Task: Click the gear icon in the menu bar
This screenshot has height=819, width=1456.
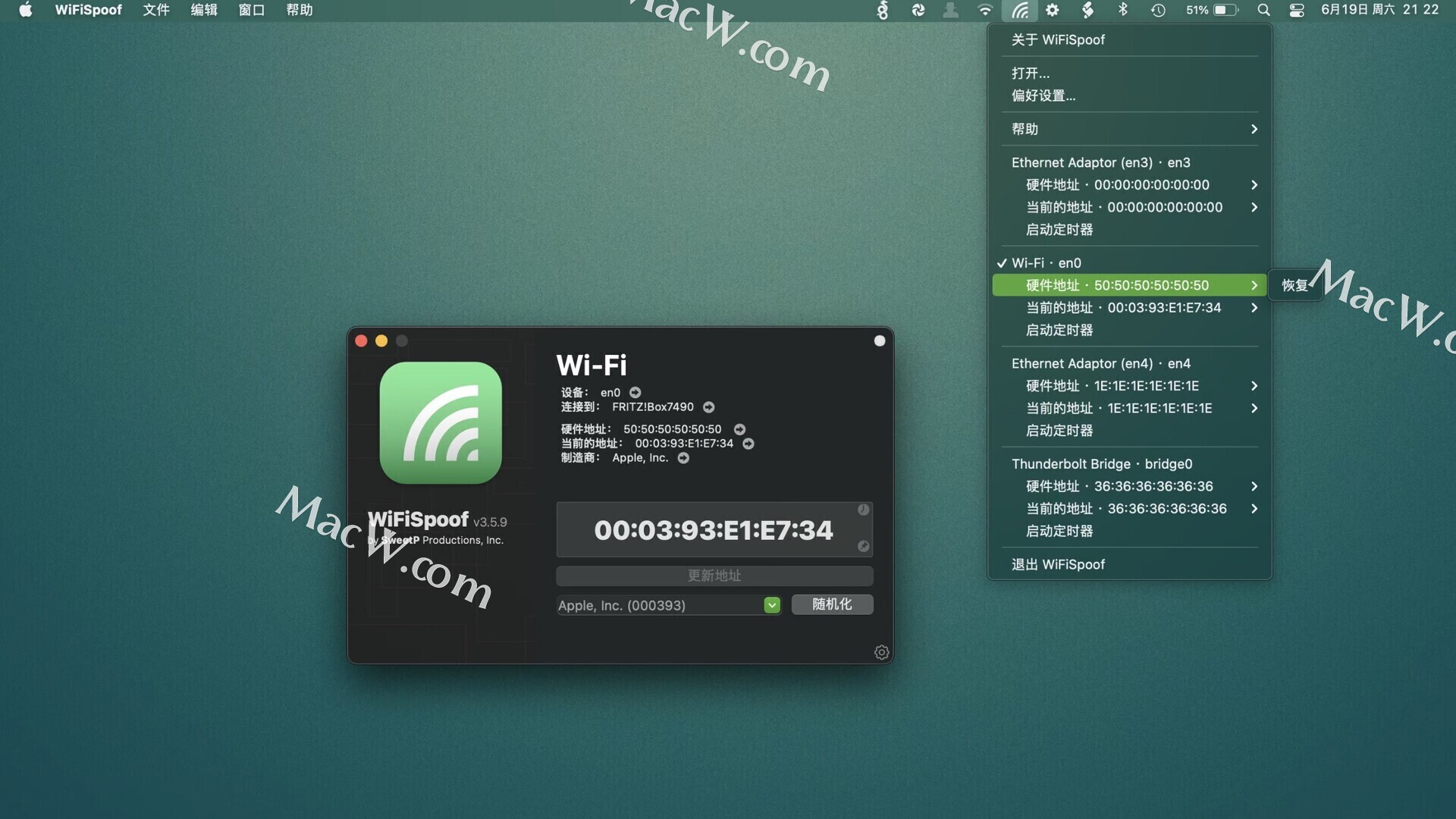Action: point(1053,10)
